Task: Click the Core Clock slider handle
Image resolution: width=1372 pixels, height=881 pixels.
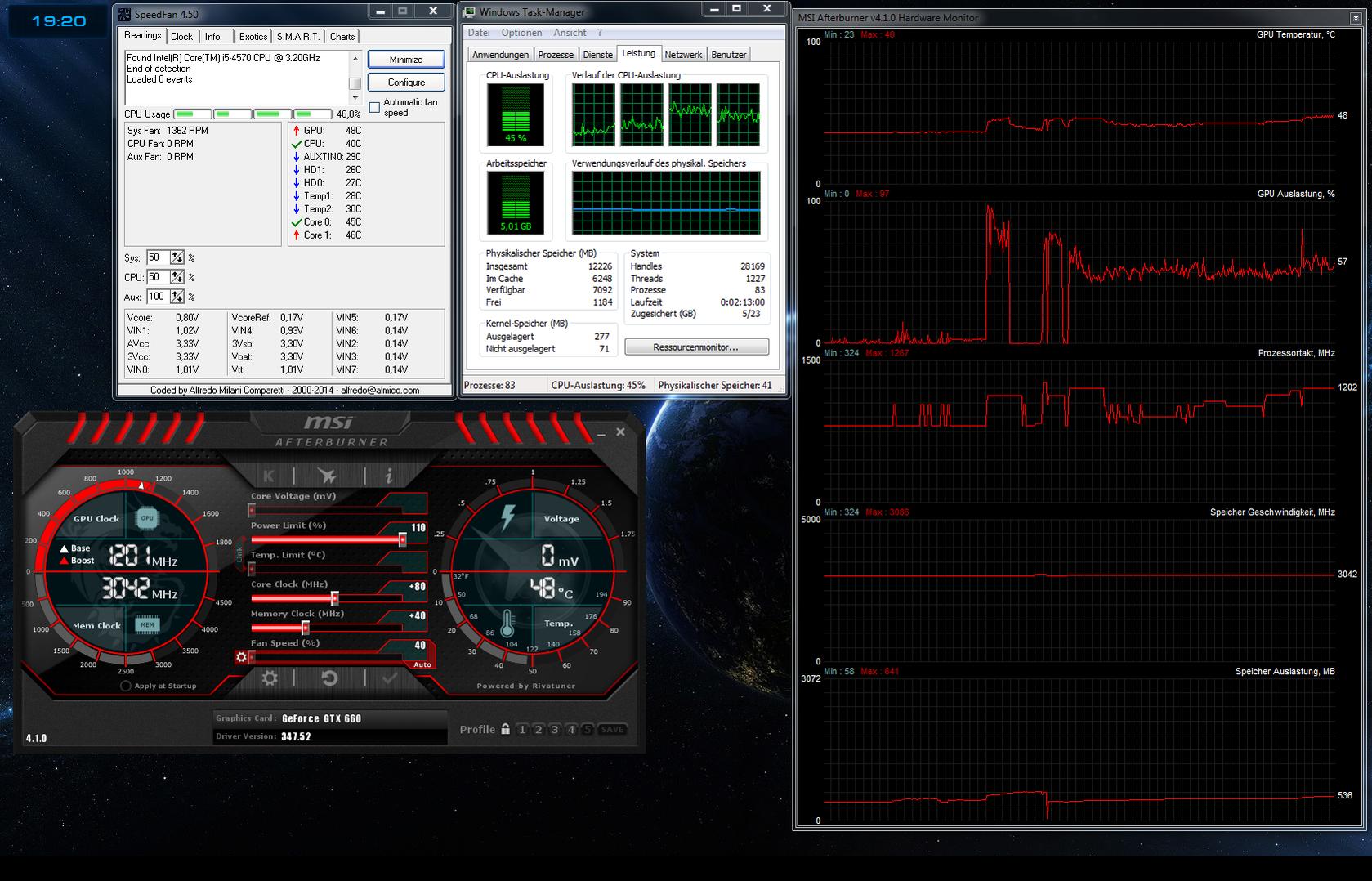Action: (334, 598)
